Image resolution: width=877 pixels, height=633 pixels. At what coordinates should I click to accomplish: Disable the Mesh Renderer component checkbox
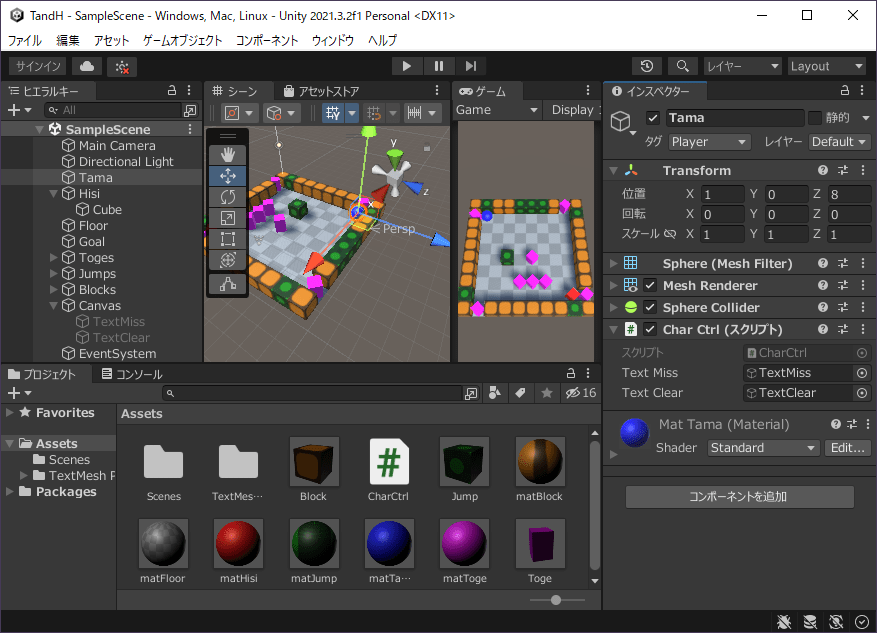coord(650,285)
